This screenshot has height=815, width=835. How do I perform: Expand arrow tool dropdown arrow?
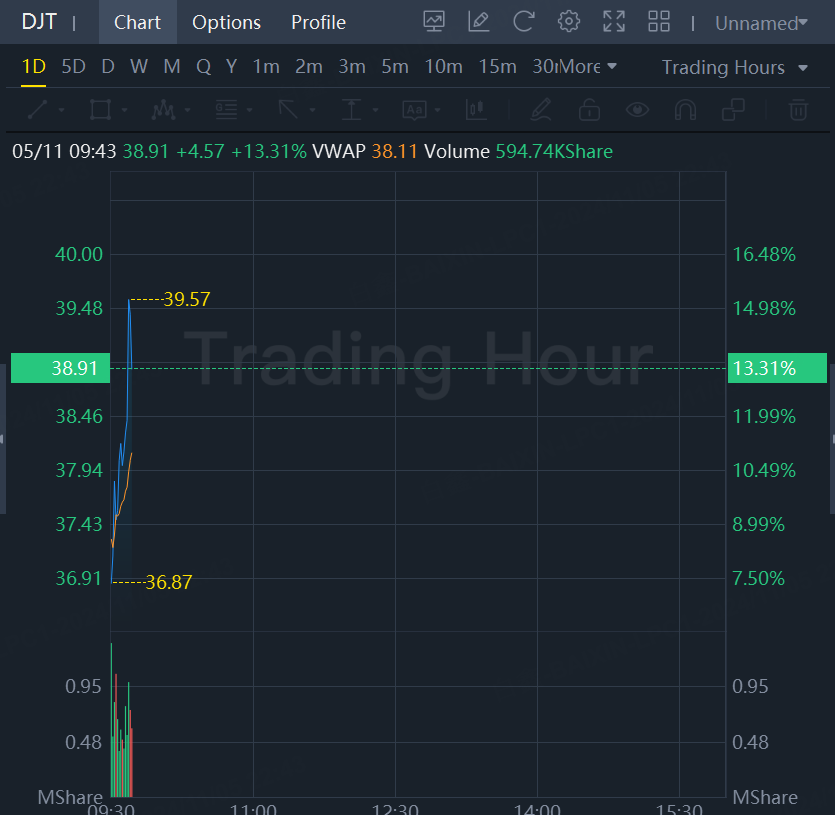click(x=312, y=110)
